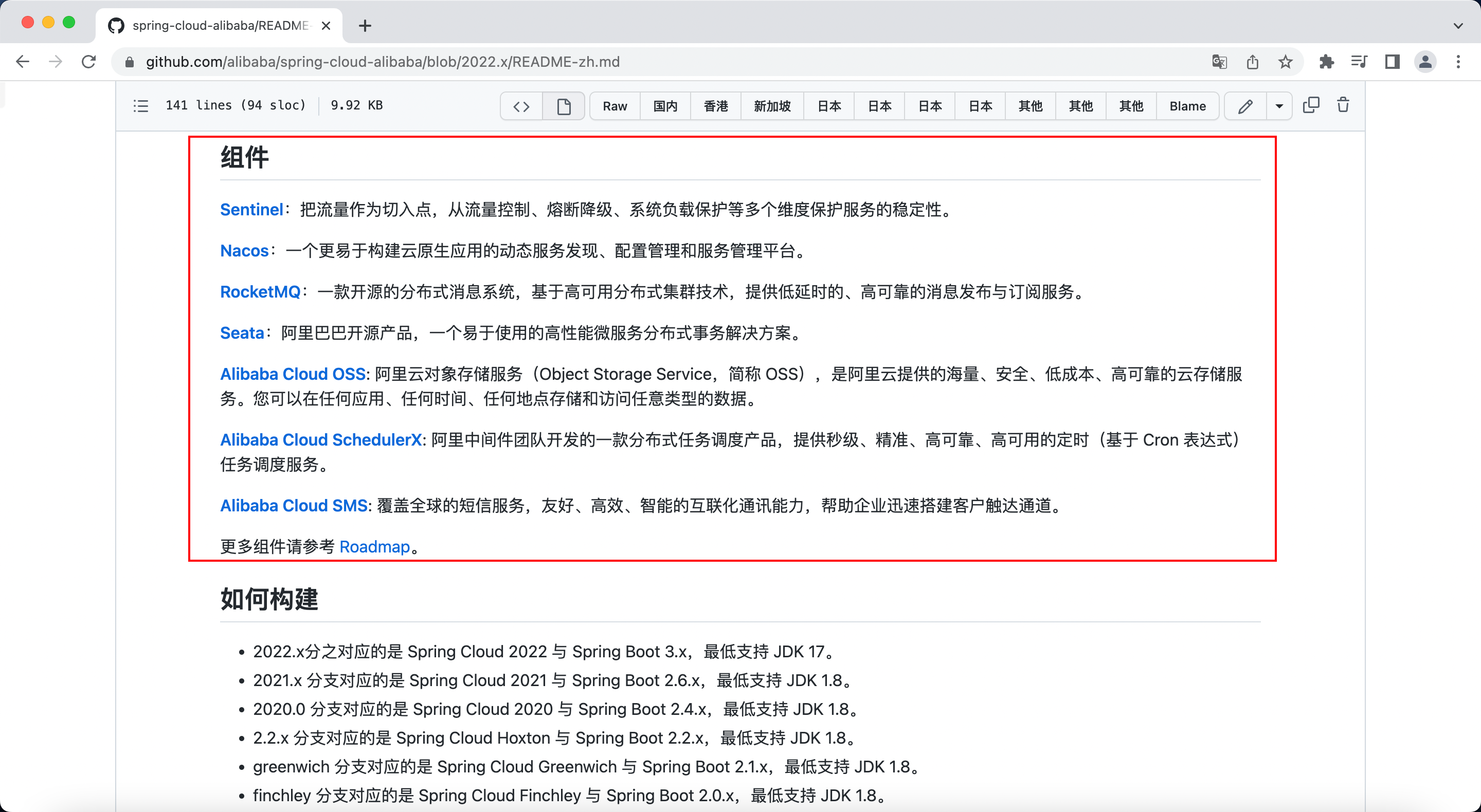Select the '141 lines (94 sloc)' text
This screenshot has width=1481, height=812.
pyautogui.click(x=236, y=105)
